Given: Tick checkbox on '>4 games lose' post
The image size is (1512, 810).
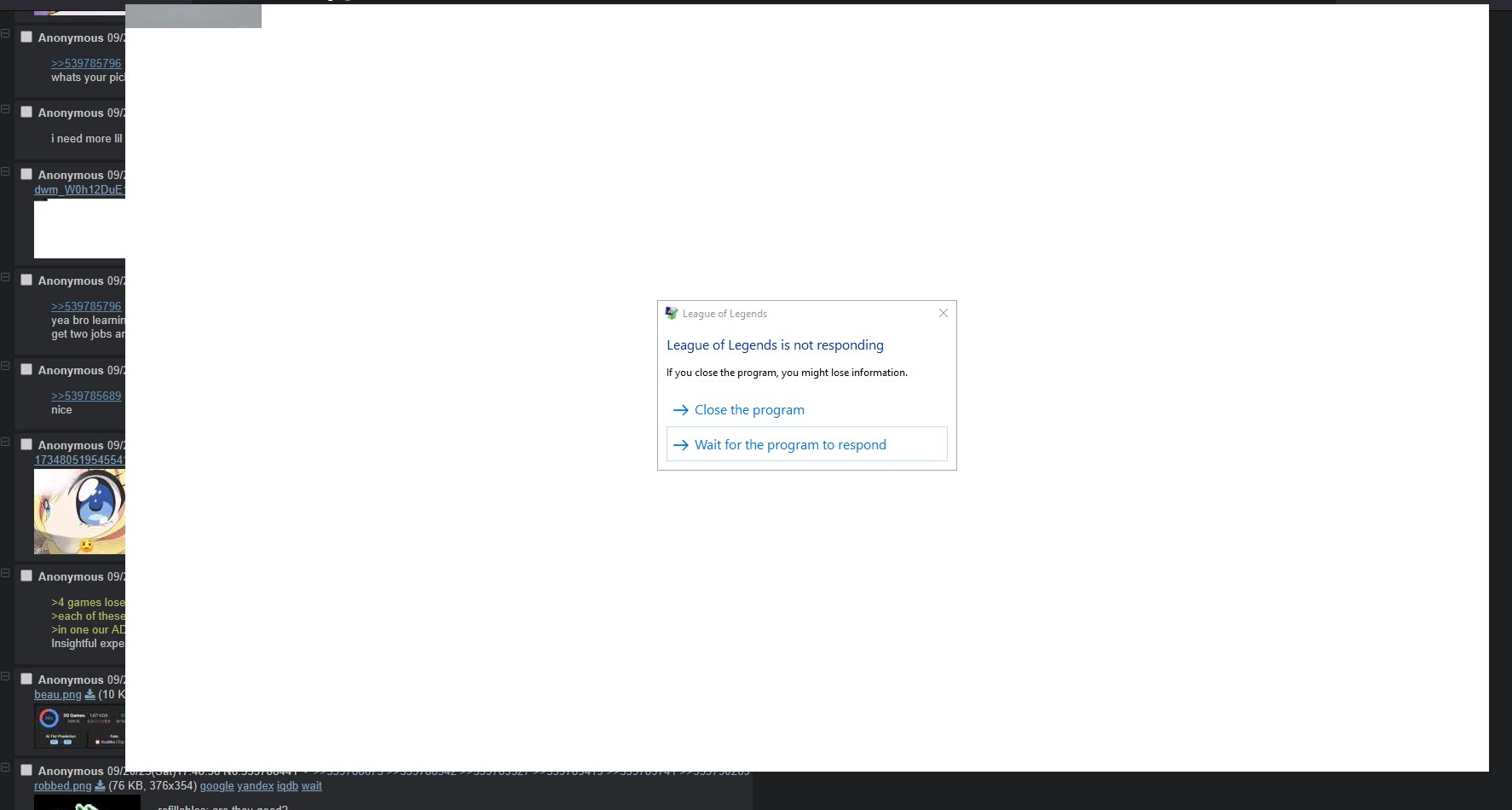Looking at the screenshot, I should (x=26, y=576).
